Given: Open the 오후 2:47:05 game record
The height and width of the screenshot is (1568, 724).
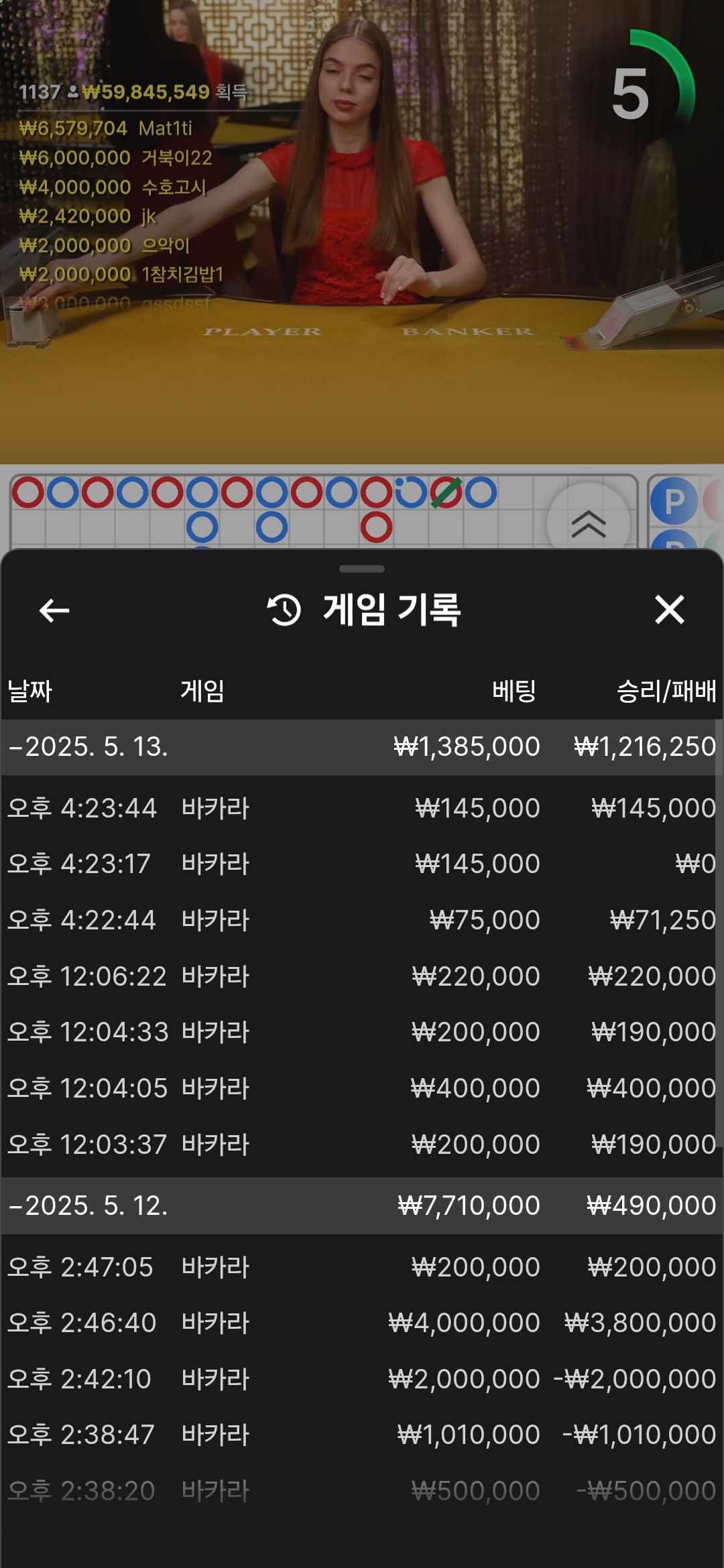Looking at the screenshot, I should tap(362, 1267).
